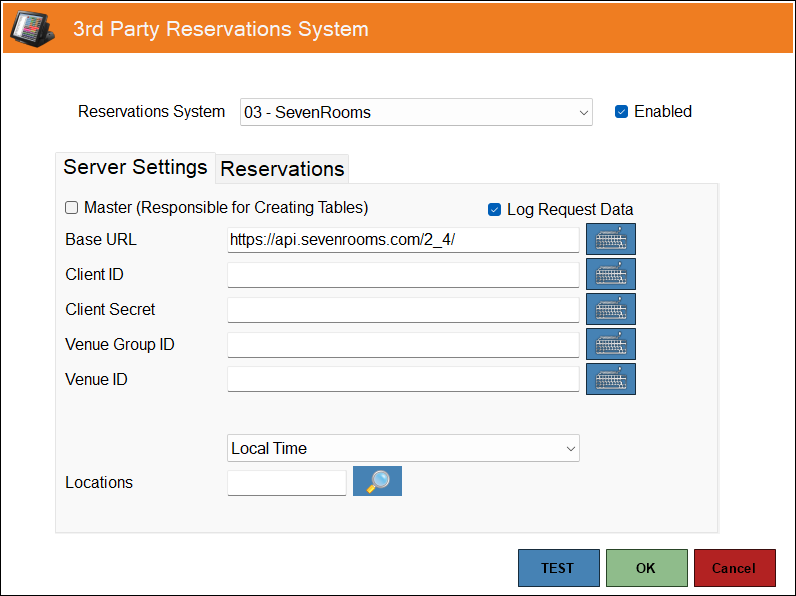Click the Locations magnifying glass search icon
The image size is (796, 596).
pos(377,482)
